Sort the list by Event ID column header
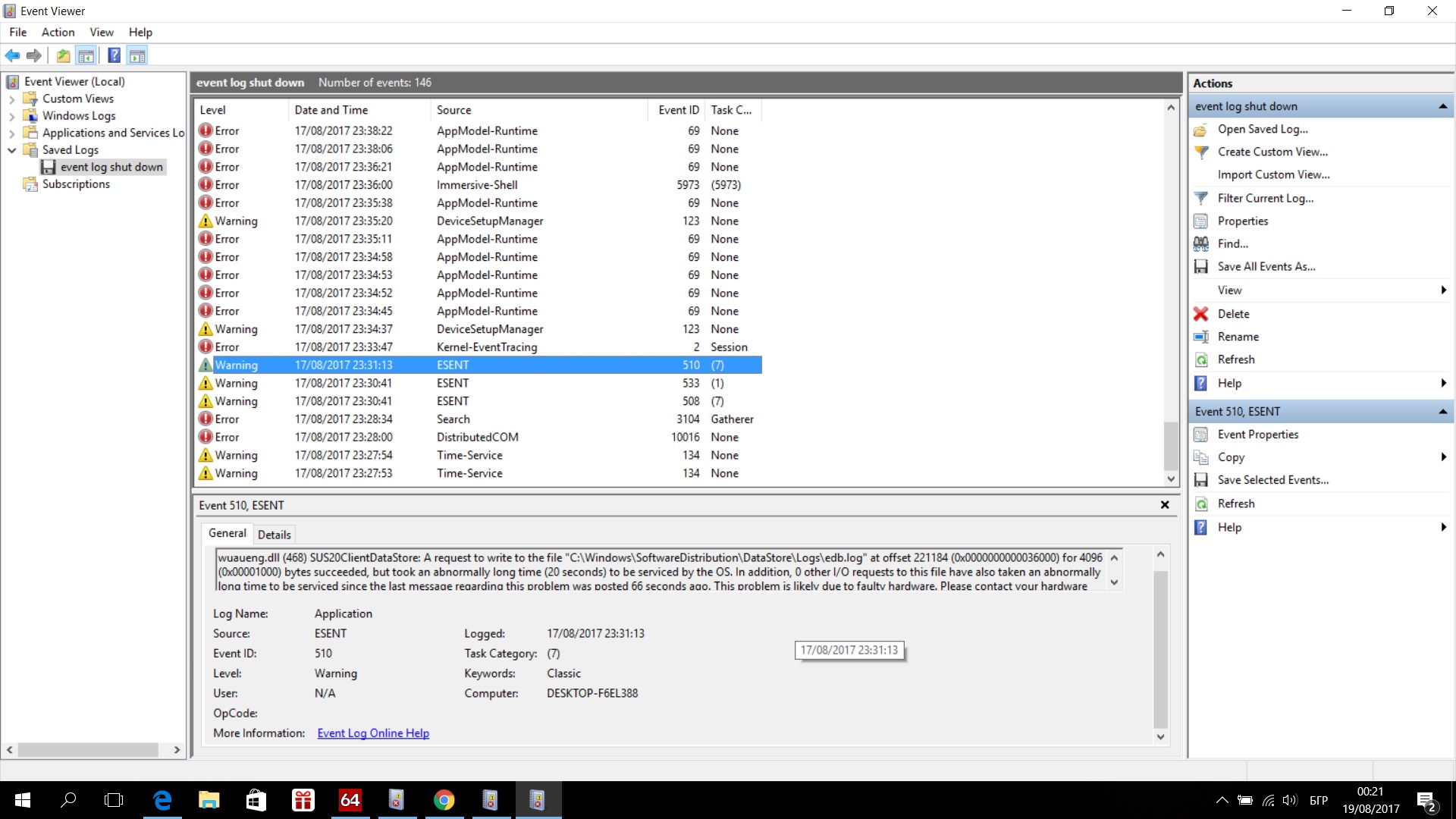Image resolution: width=1456 pixels, height=819 pixels. coord(678,110)
